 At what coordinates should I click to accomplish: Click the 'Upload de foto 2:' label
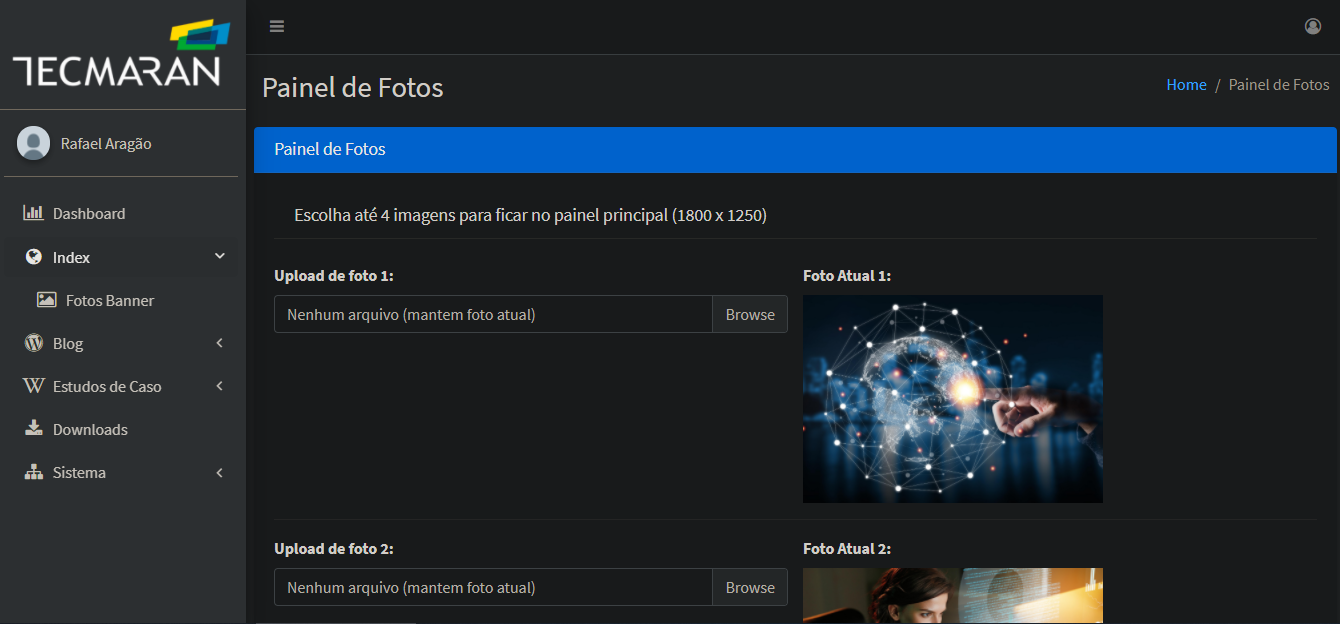[334, 549]
